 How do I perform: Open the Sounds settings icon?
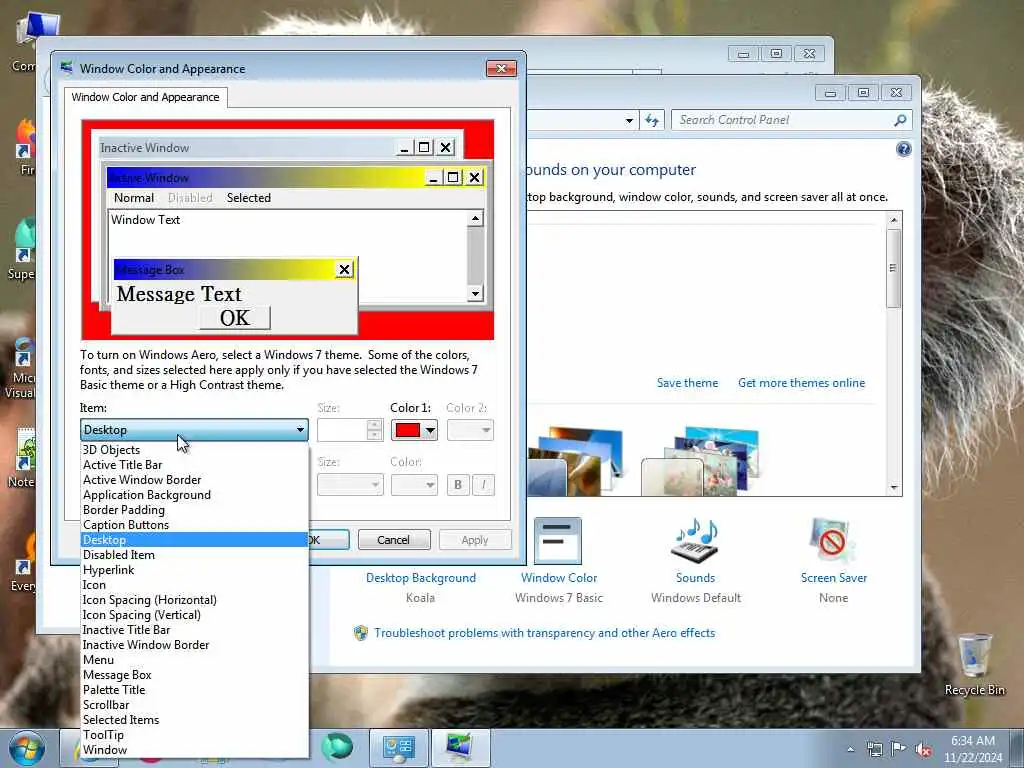[696, 541]
